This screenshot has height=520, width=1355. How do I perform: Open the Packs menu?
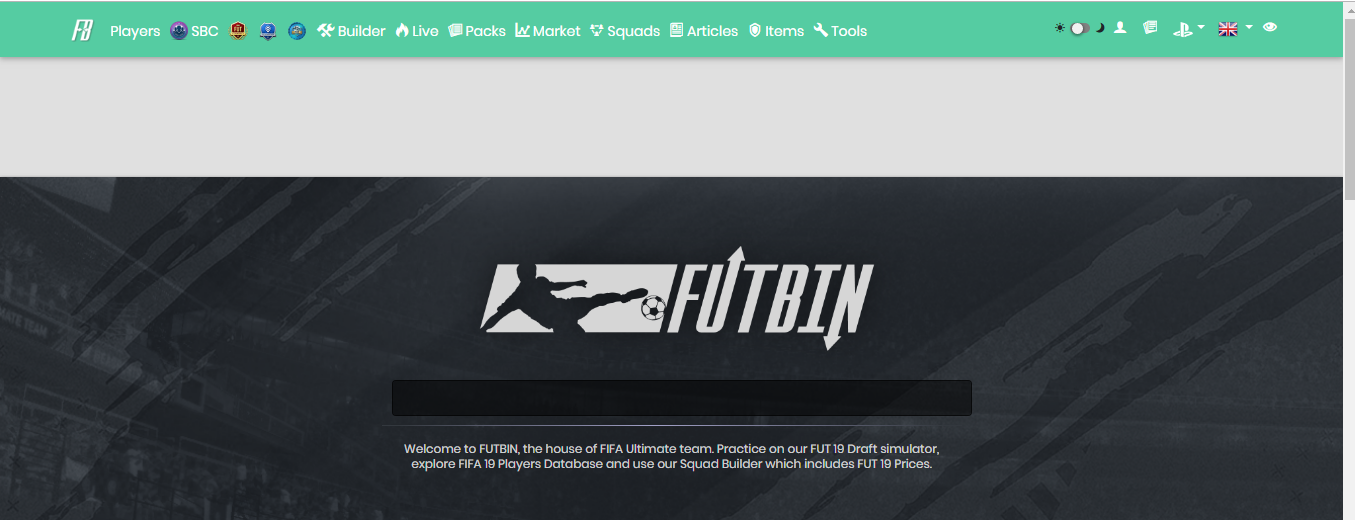click(x=477, y=31)
